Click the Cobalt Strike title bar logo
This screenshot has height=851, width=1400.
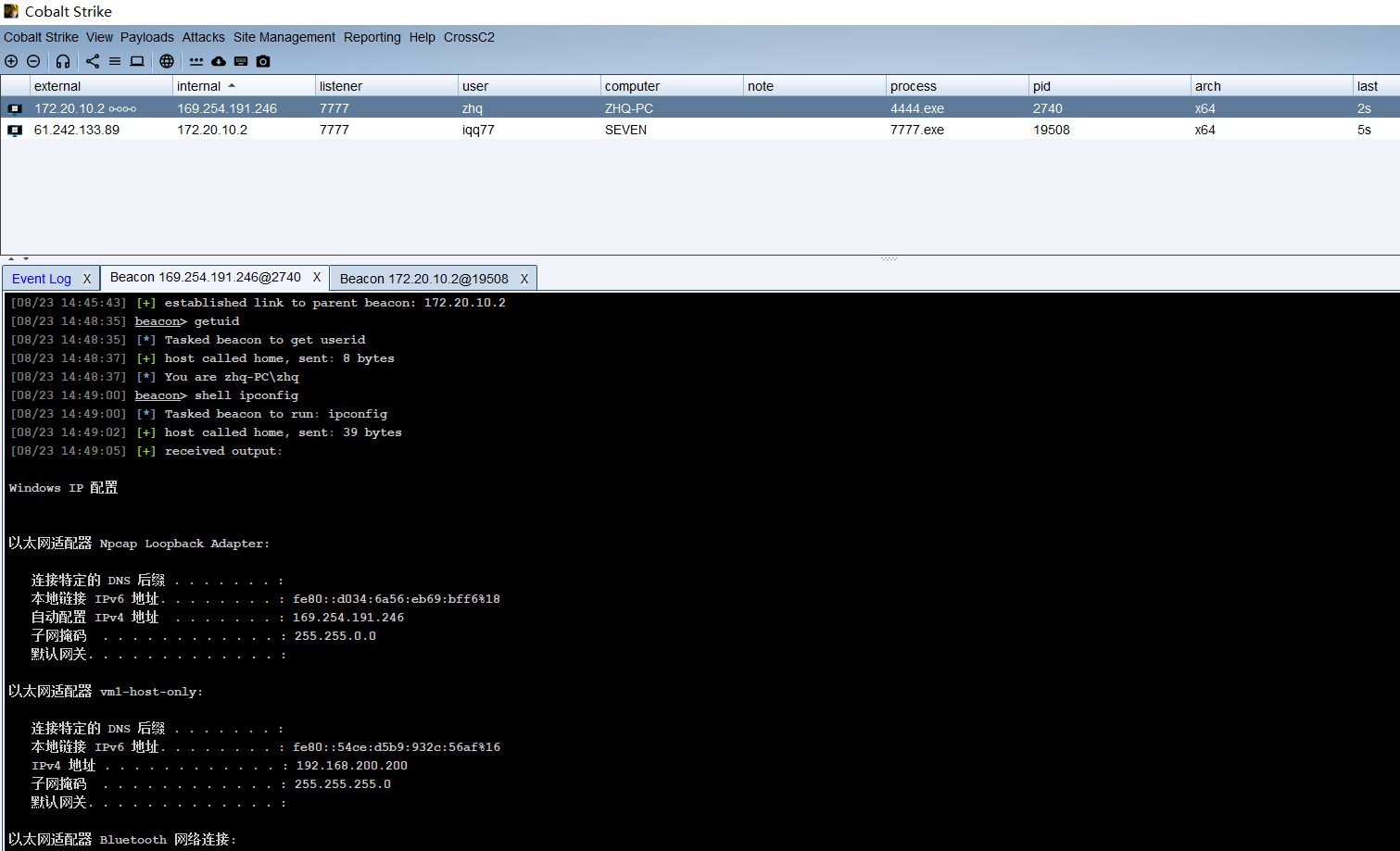tap(11, 11)
